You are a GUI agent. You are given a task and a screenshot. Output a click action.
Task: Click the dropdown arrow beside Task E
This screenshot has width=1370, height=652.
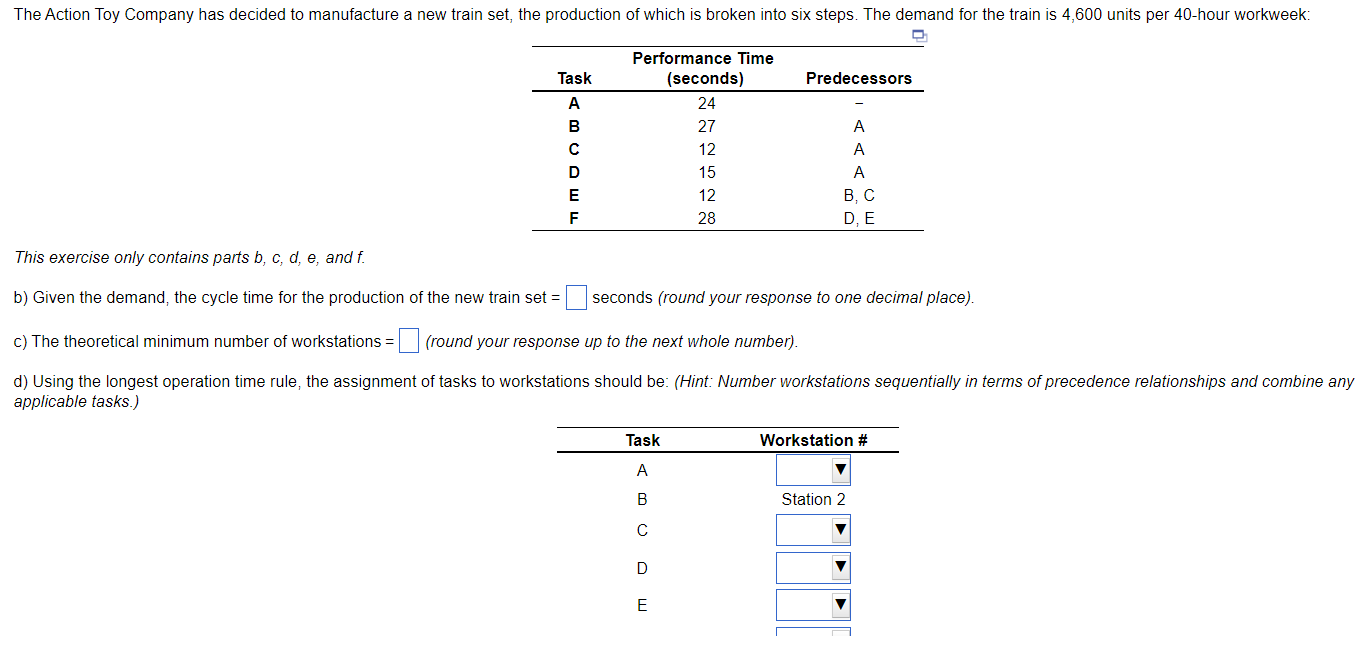pos(840,604)
